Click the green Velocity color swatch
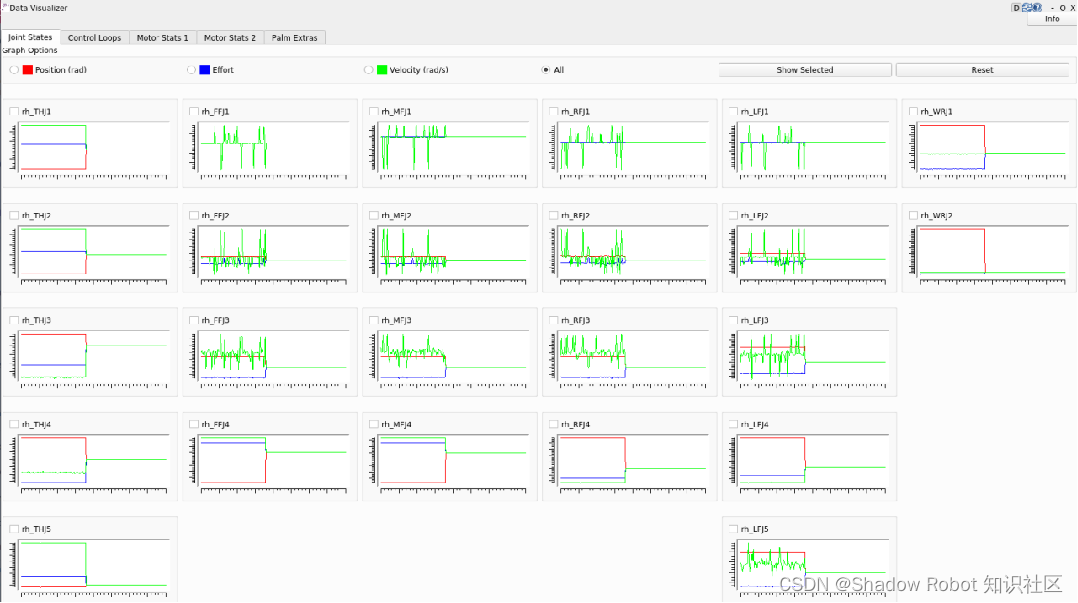This screenshot has height=603, width=1078. (x=382, y=70)
